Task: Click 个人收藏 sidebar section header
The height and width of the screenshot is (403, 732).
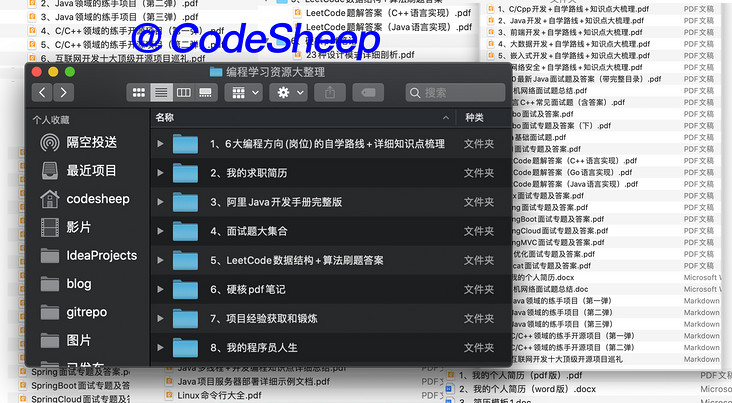Action: coord(51,120)
